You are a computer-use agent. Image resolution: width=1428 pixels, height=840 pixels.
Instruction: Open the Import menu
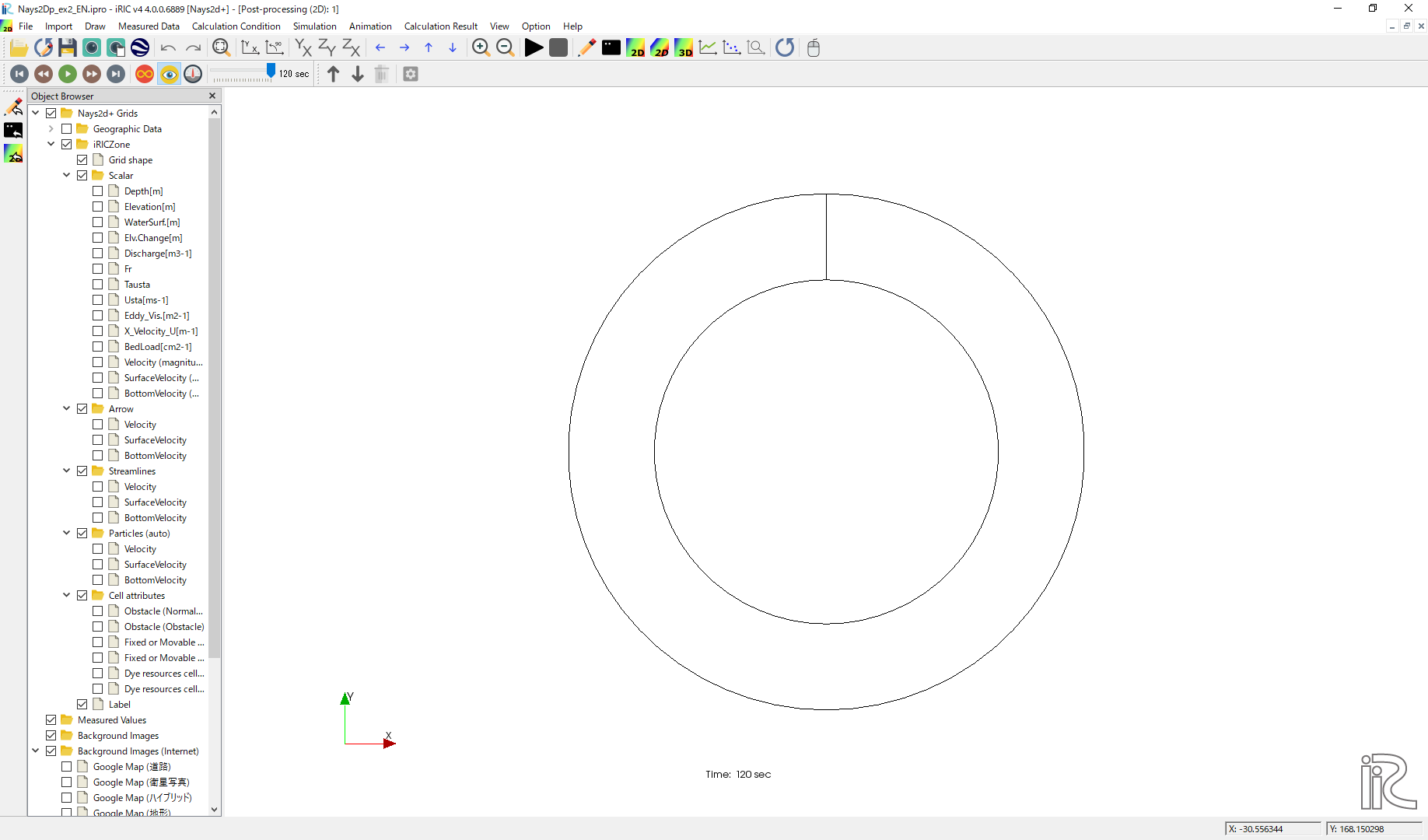click(58, 26)
